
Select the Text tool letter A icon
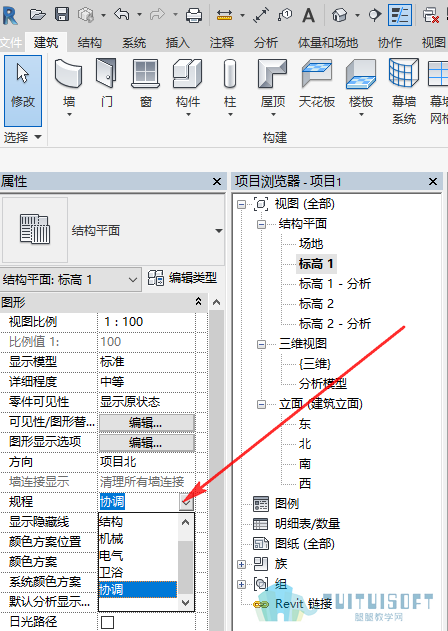click(308, 15)
